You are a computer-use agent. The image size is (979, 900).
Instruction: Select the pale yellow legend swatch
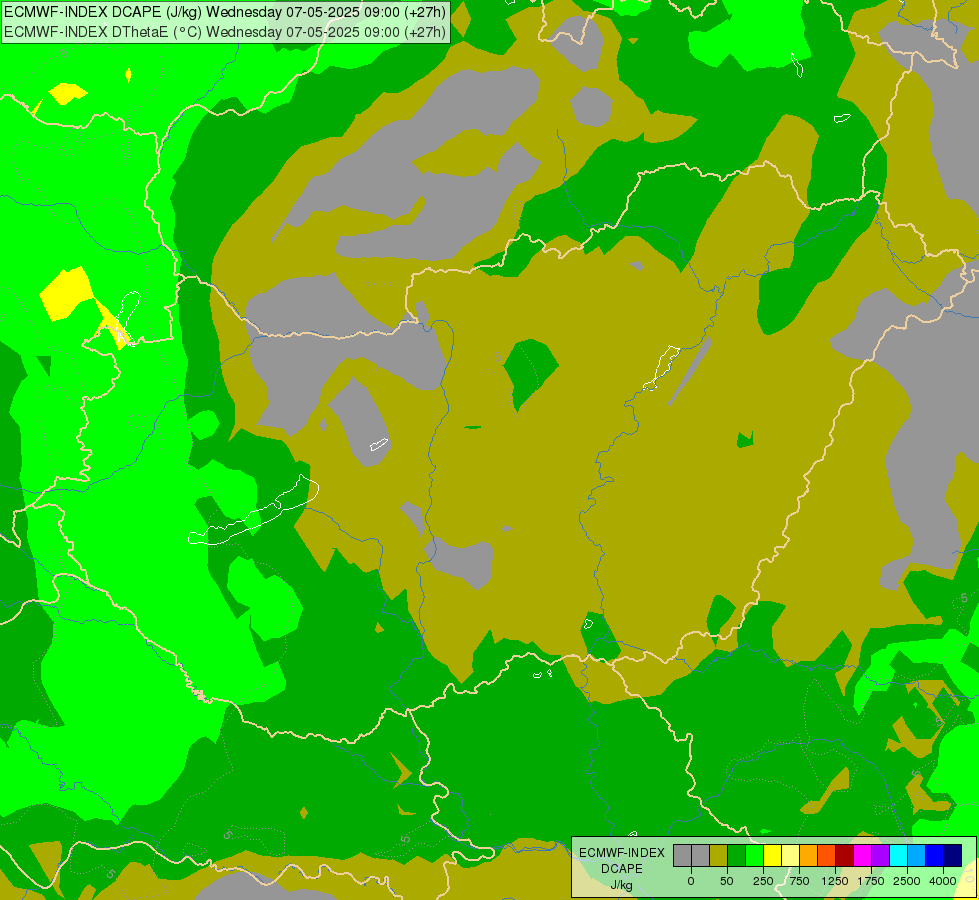click(790, 855)
